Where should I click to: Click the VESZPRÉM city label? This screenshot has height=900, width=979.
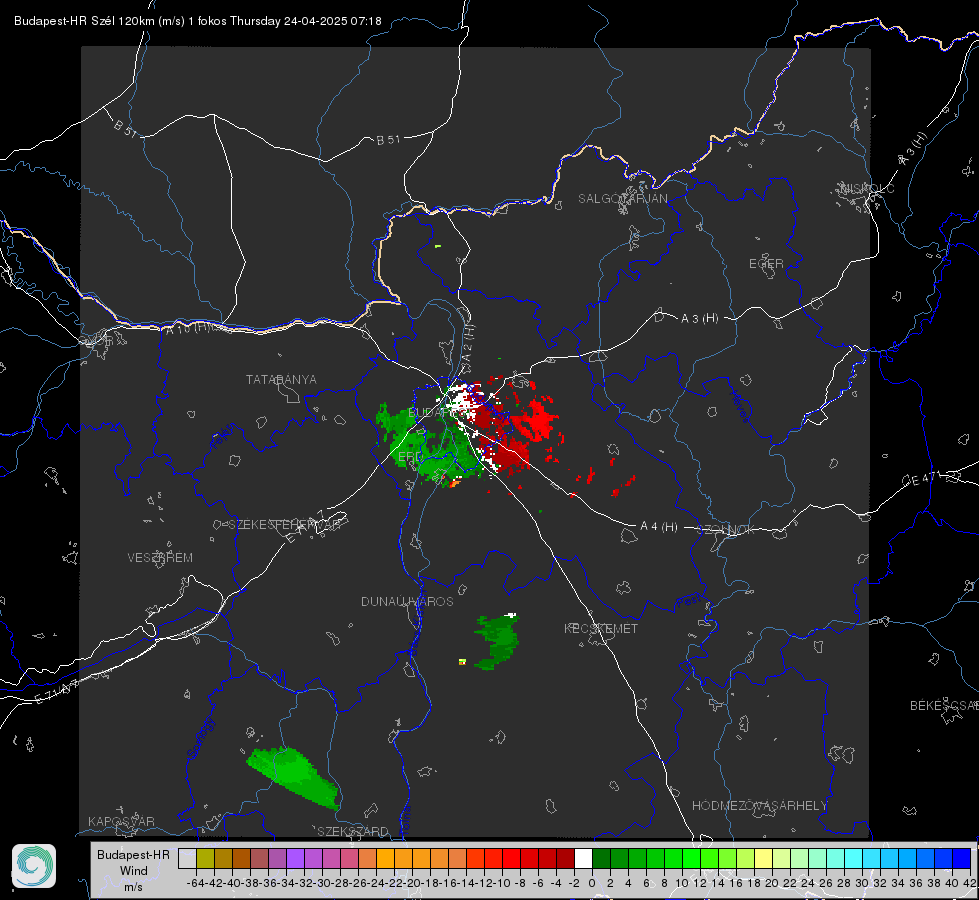coord(160,557)
